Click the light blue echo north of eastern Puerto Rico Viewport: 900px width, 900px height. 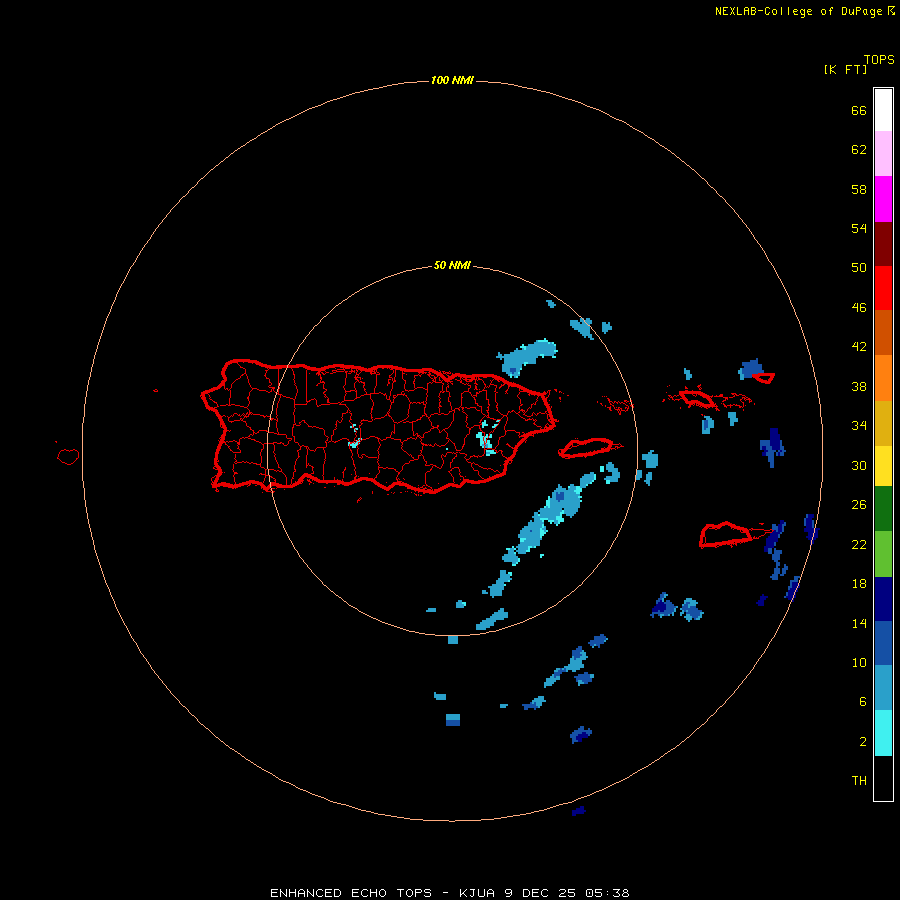pyautogui.click(x=526, y=357)
